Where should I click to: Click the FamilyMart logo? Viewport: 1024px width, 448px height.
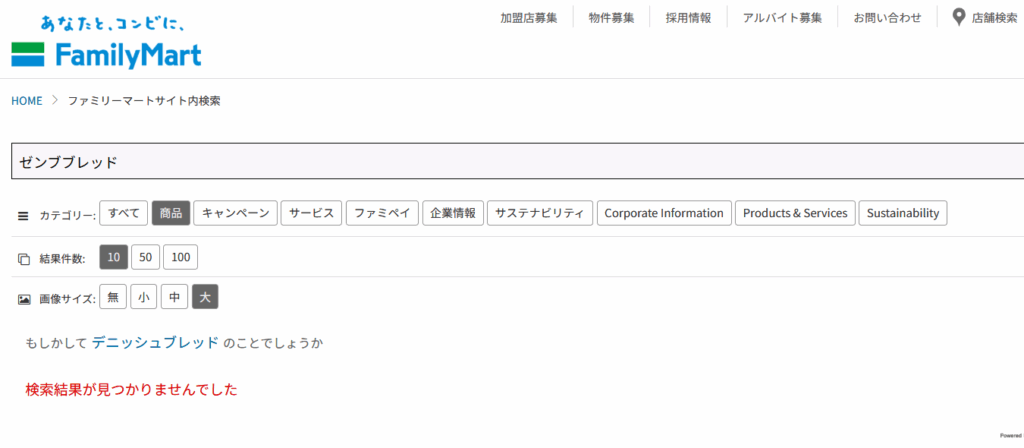click(x=106, y=42)
